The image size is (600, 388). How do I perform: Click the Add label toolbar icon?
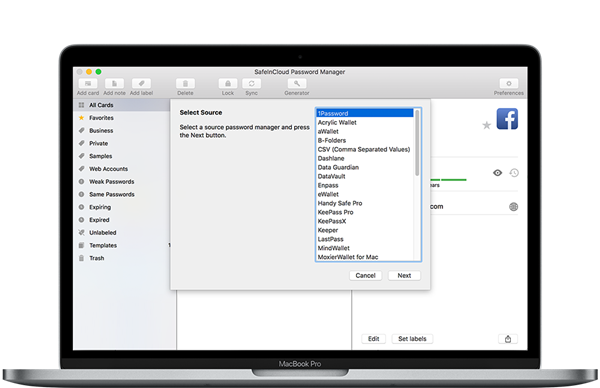(x=141, y=83)
